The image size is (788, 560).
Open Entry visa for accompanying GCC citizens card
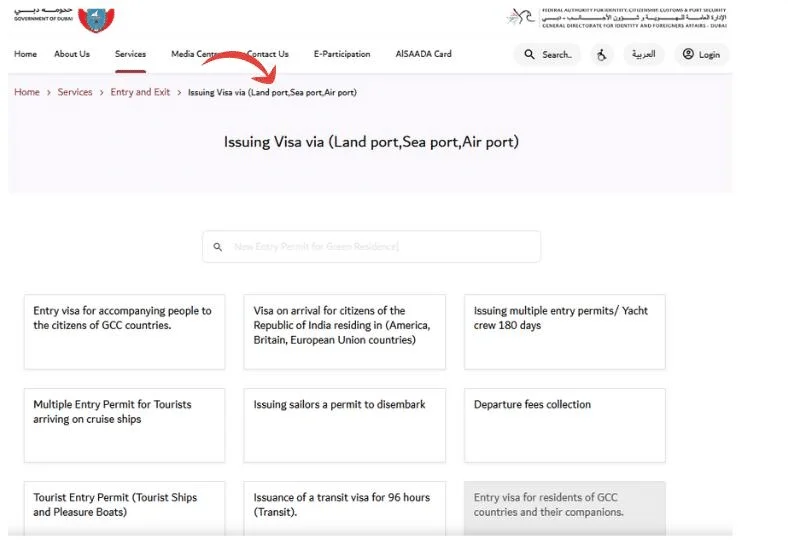click(125, 332)
